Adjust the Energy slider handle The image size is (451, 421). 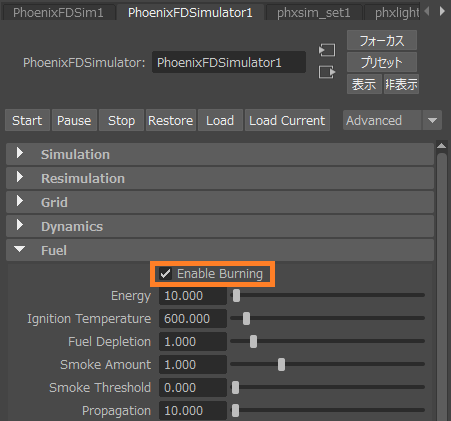tap(236, 296)
